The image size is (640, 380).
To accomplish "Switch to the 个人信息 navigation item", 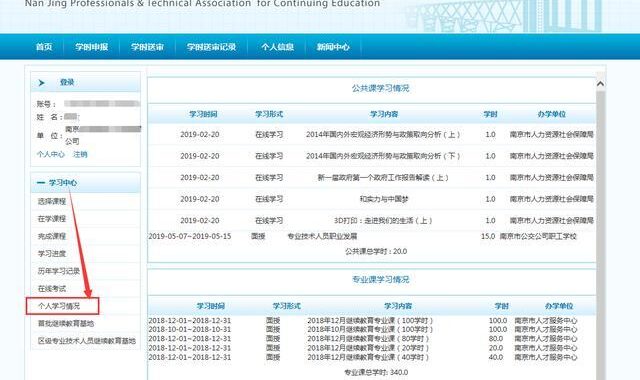I will [278, 47].
